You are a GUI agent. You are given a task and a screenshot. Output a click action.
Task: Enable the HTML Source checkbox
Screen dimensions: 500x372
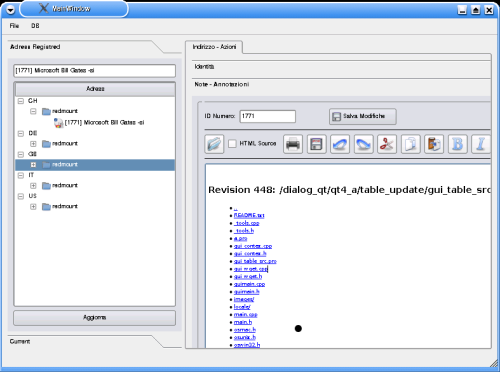tap(232, 144)
